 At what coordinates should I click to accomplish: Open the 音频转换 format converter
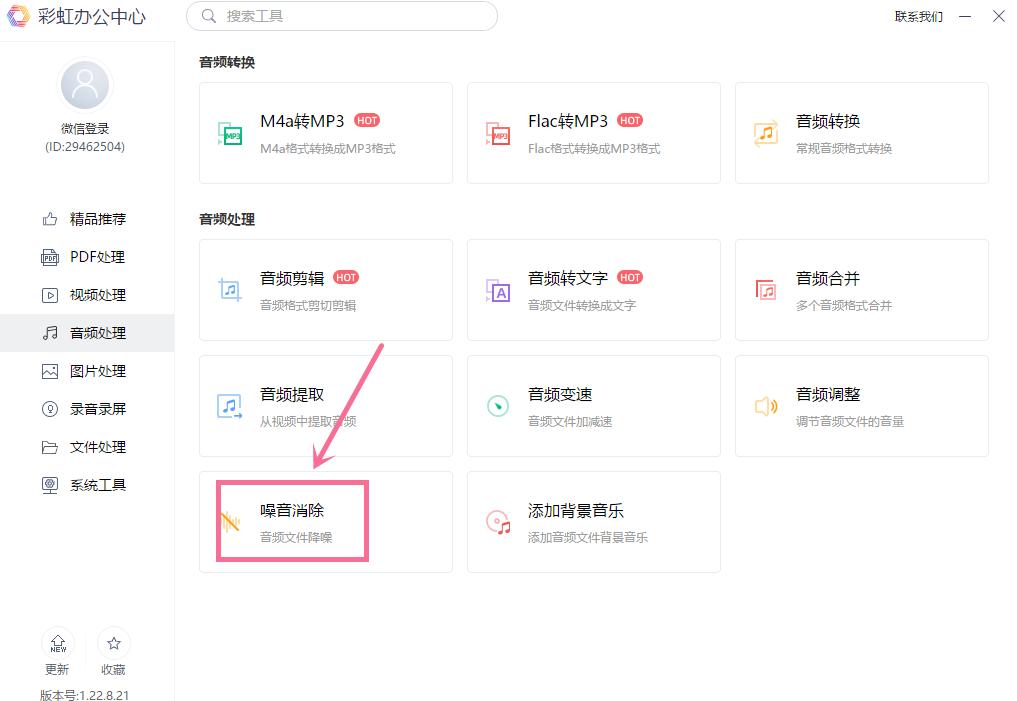tap(861, 133)
